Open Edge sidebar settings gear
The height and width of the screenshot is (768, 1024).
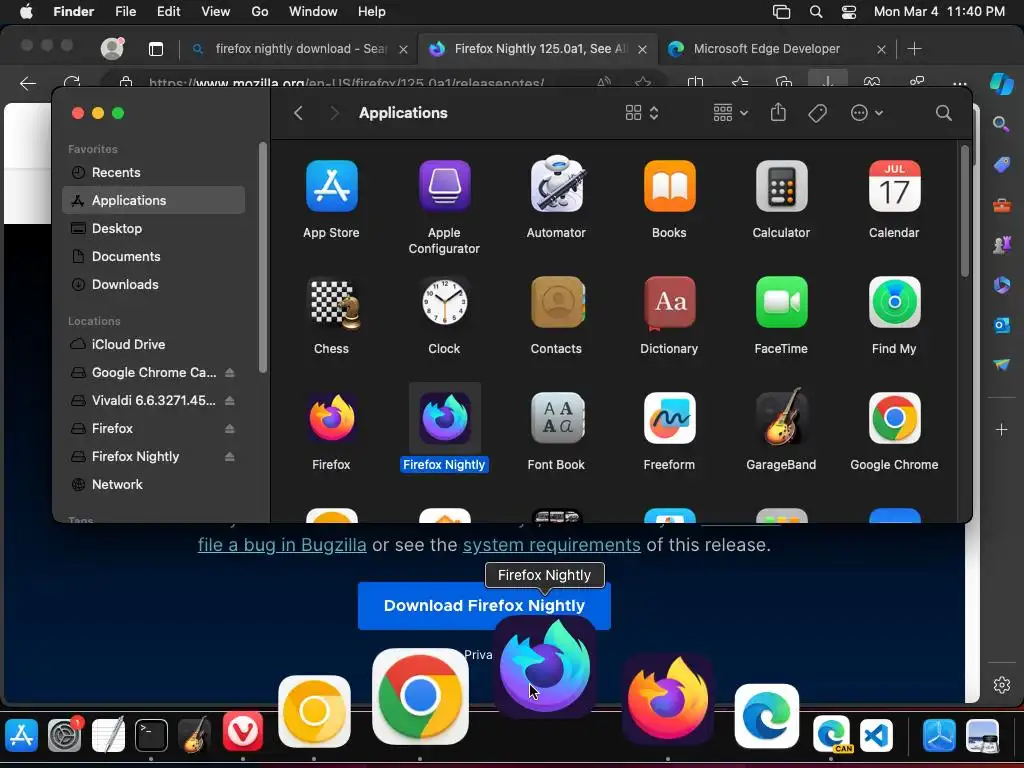pos(1002,685)
